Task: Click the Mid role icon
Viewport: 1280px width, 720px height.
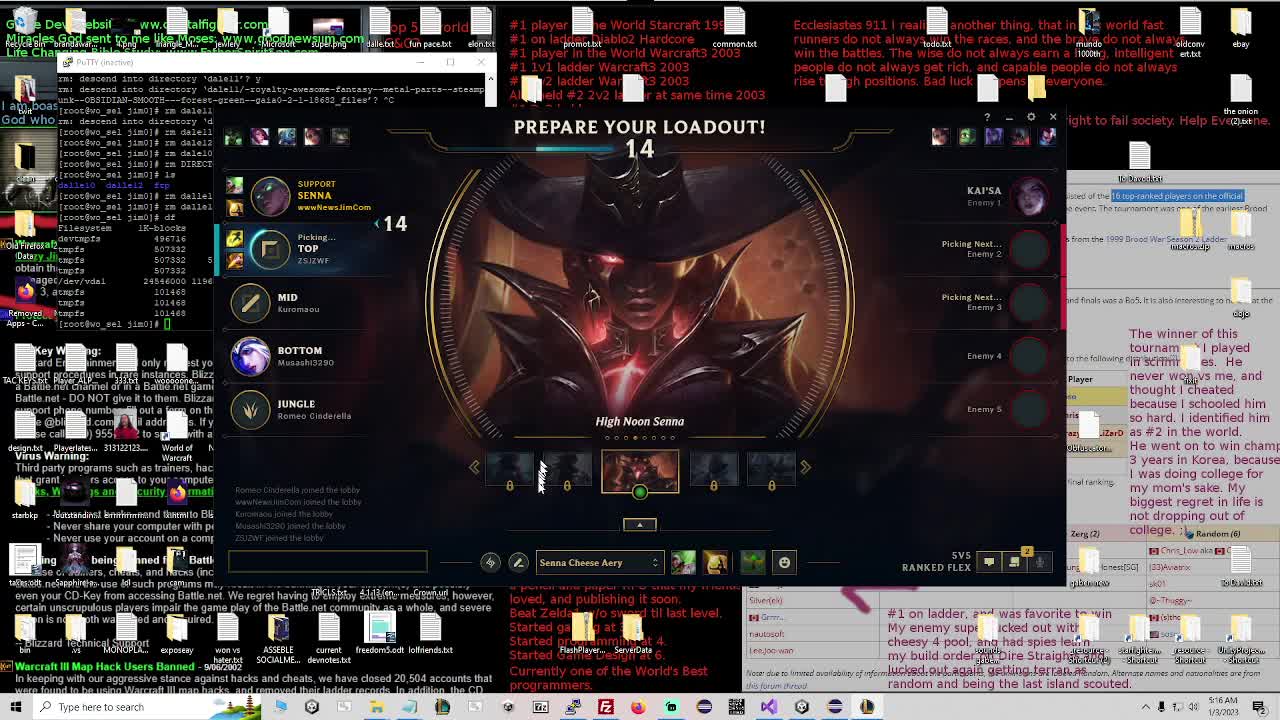Action: (x=251, y=302)
